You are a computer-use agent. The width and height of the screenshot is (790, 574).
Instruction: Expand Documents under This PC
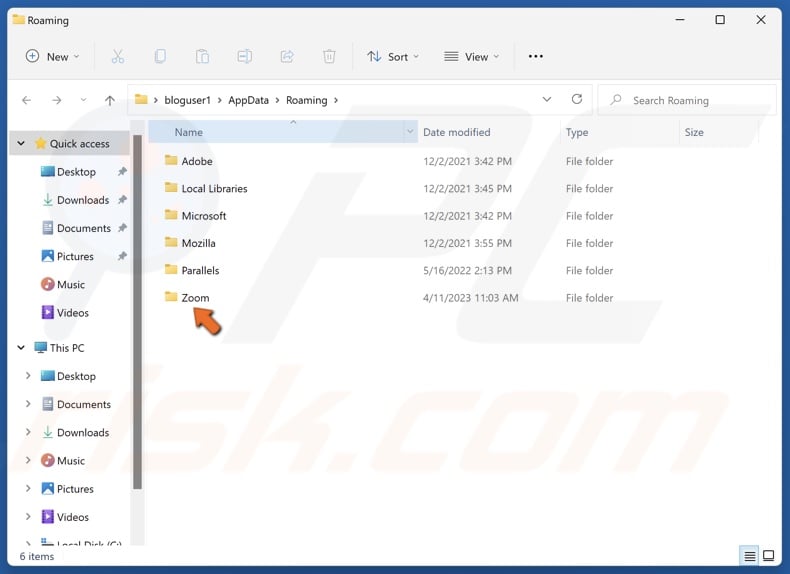[x=28, y=404]
